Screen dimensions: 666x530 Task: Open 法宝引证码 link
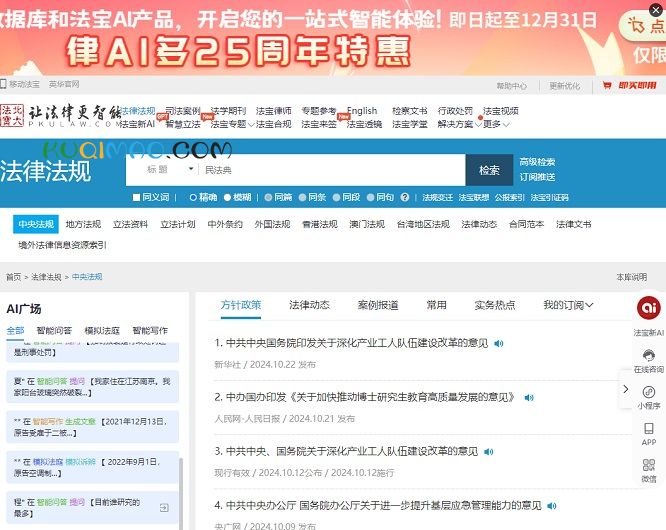[549, 197]
